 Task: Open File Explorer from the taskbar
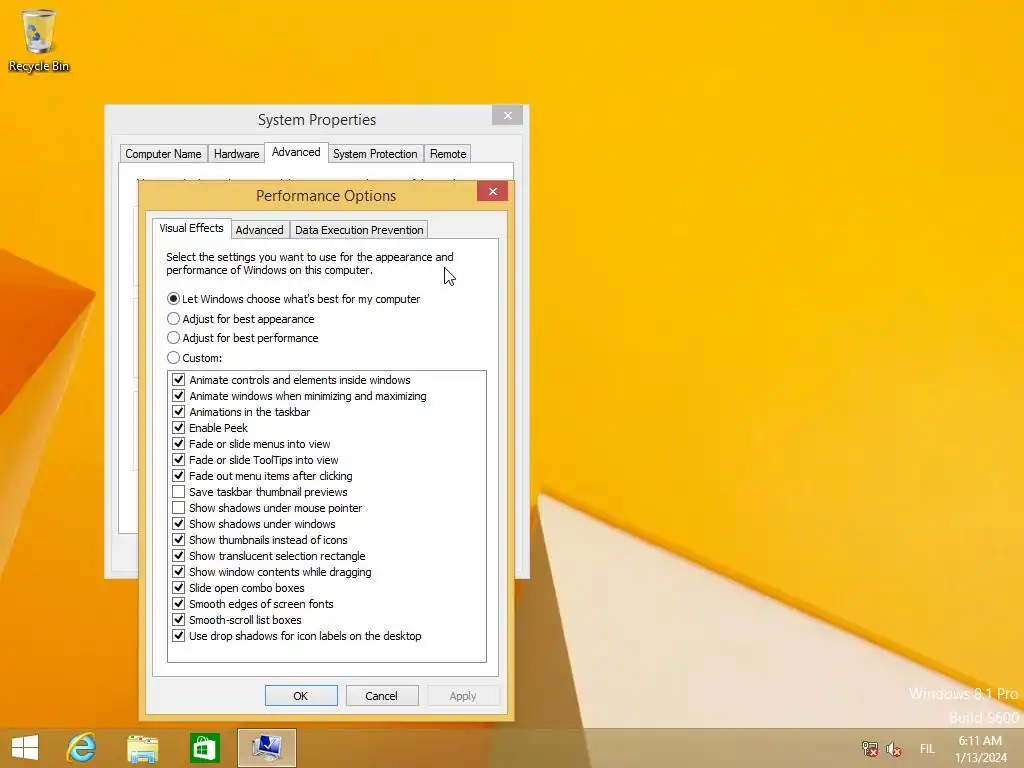click(x=142, y=748)
